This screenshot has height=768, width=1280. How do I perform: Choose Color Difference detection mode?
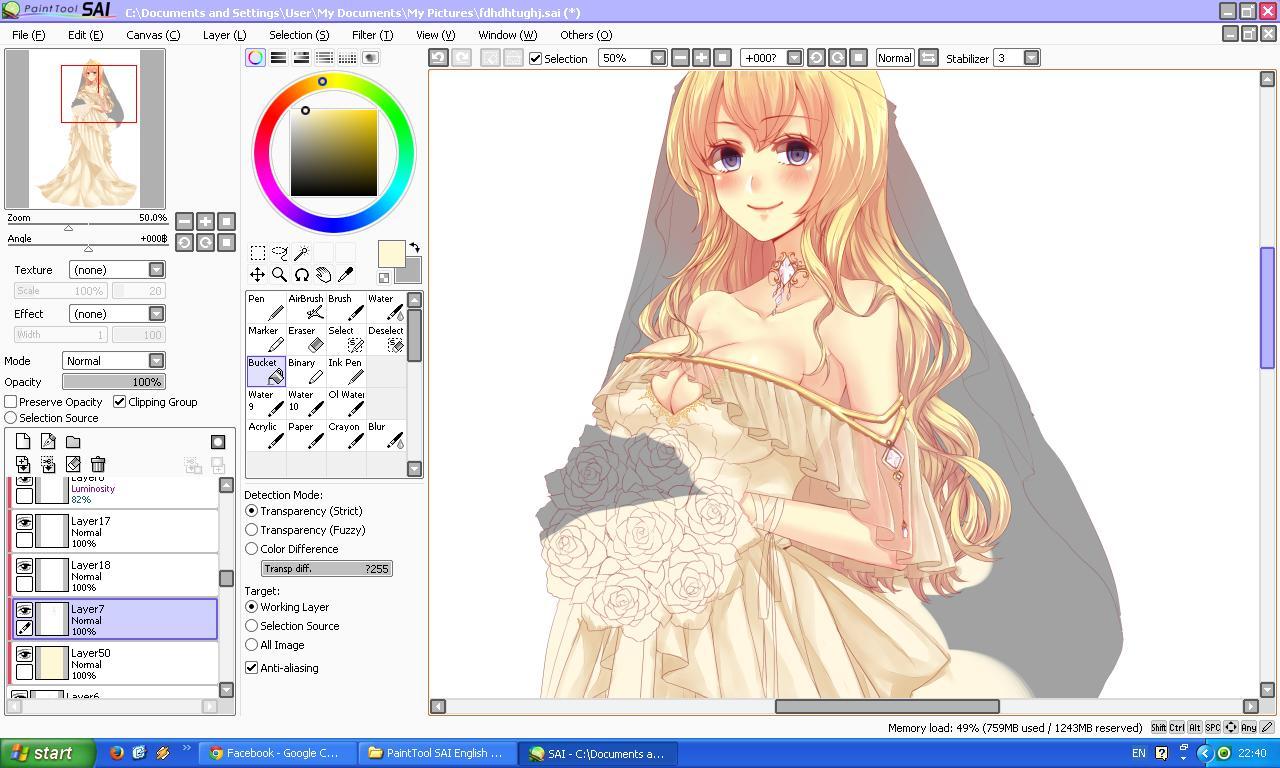[252, 549]
